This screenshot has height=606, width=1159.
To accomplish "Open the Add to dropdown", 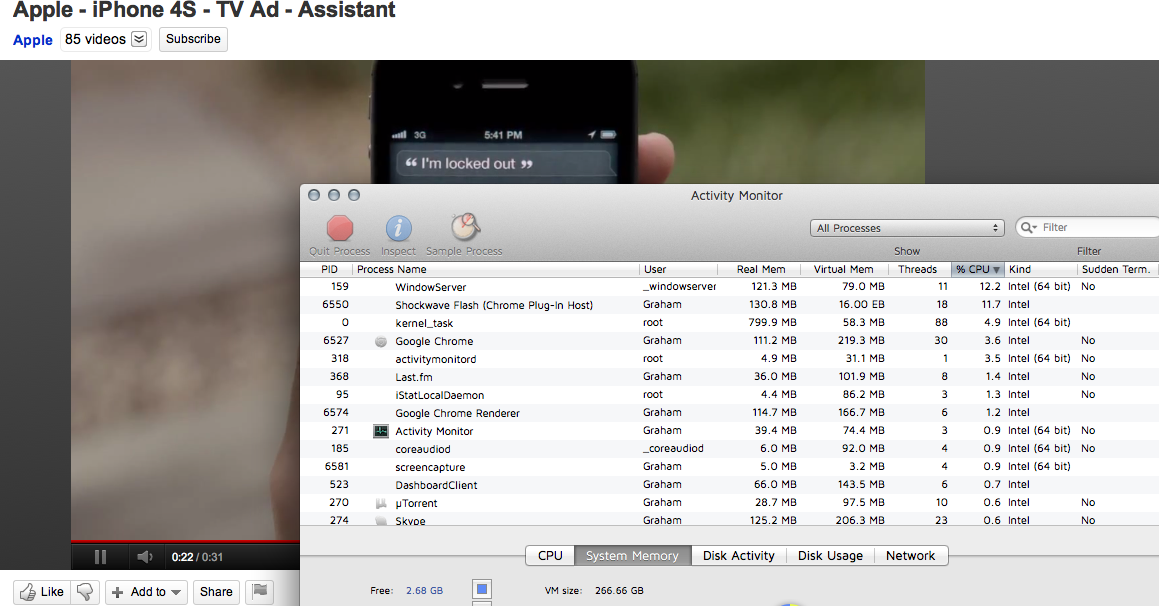I will [146, 592].
